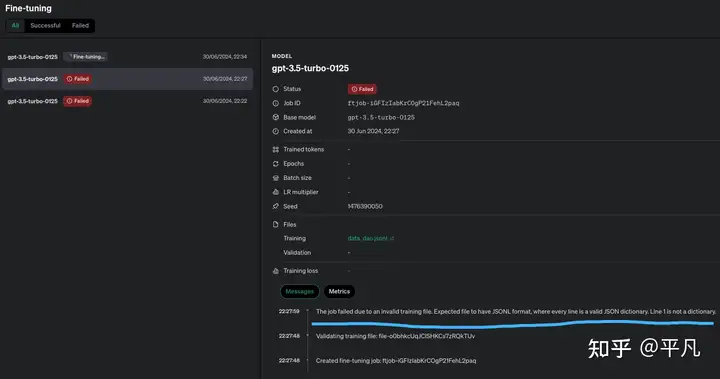Screen dimensions: 720x379
Task: Open the Messages tab
Action: click(x=299, y=291)
